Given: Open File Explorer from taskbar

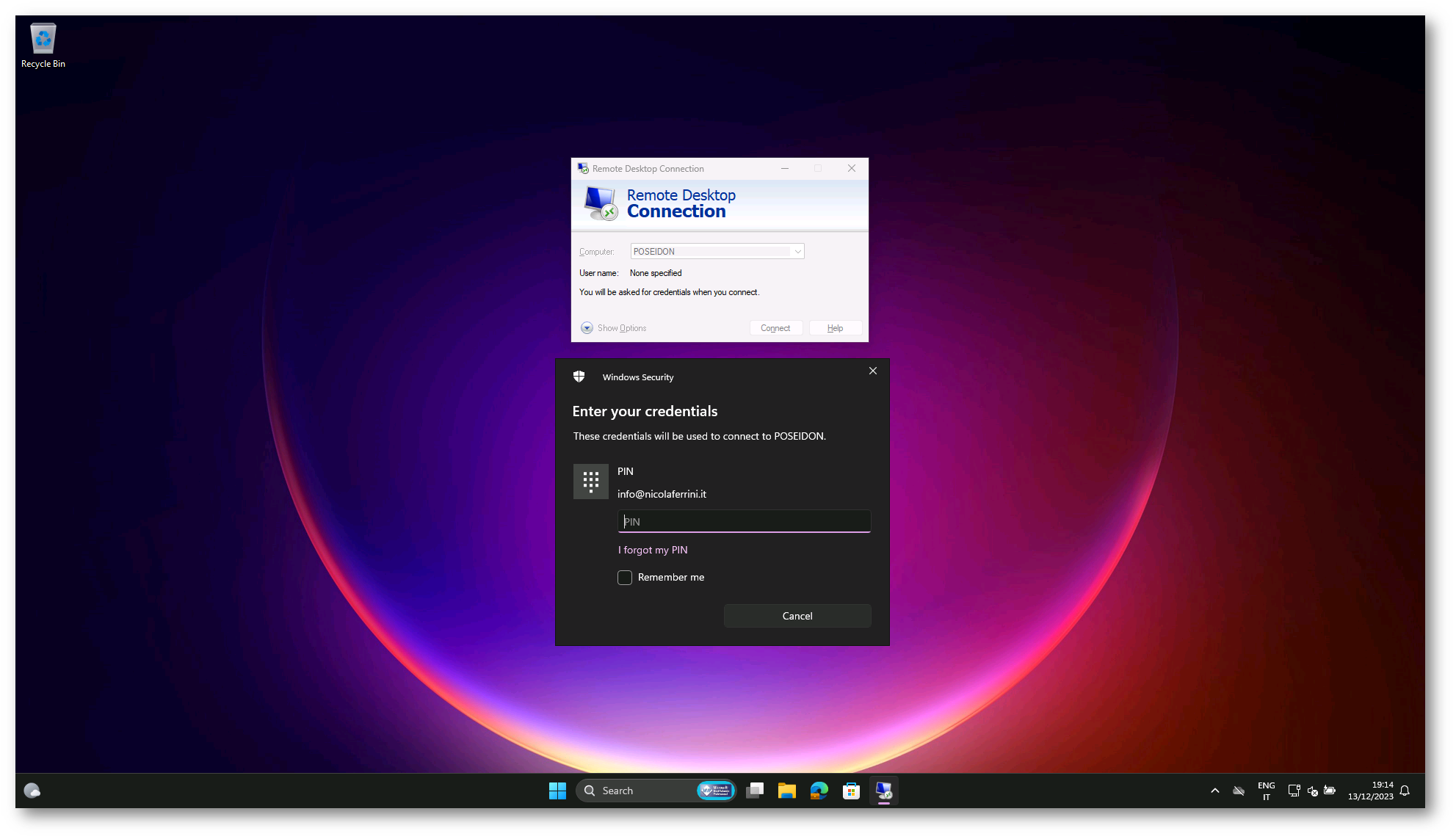Looking at the screenshot, I should [786, 791].
